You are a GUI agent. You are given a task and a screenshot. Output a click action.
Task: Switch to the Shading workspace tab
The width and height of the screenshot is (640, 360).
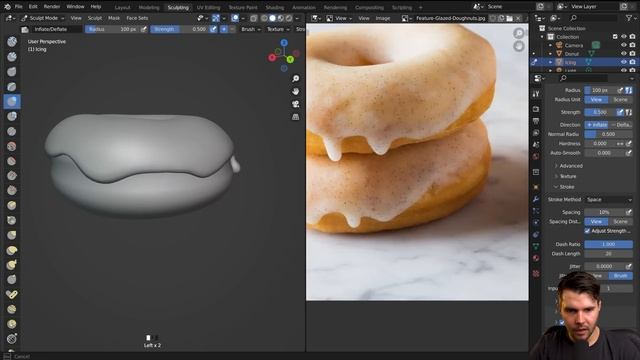pos(275,7)
